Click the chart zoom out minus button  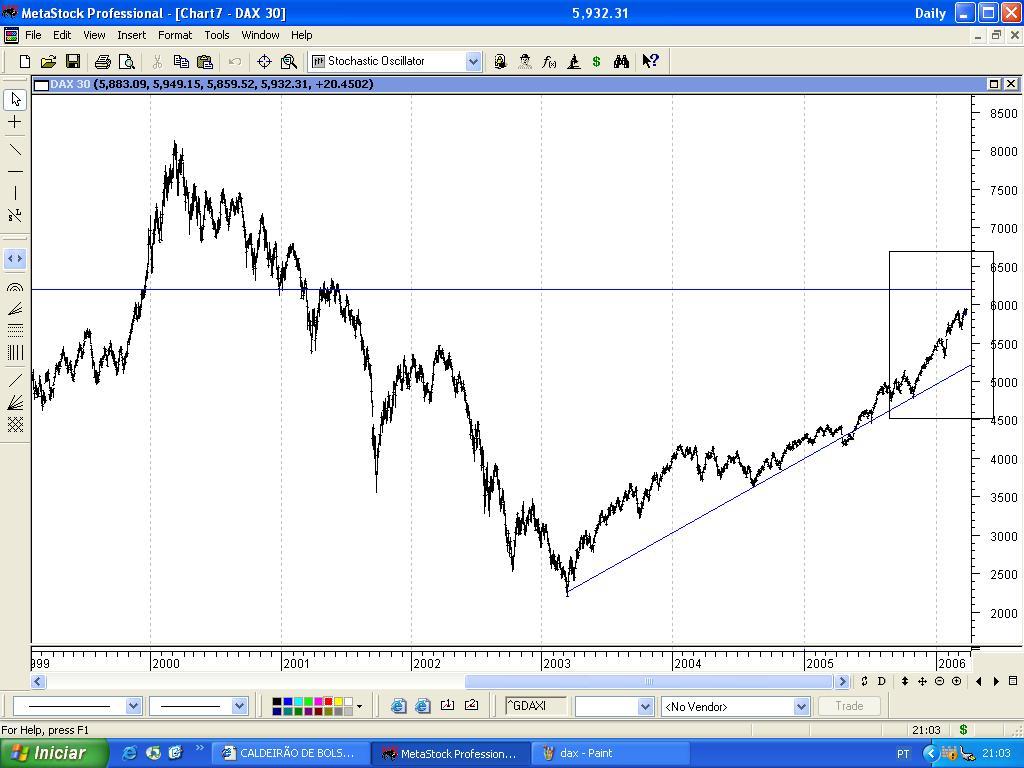(x=939, y=681)
